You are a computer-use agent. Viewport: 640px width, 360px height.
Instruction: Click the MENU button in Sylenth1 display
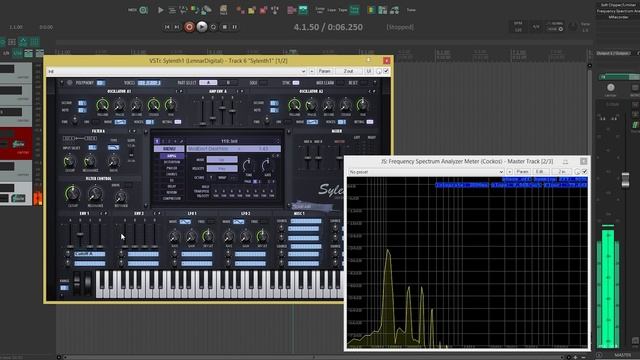[169, 149]
